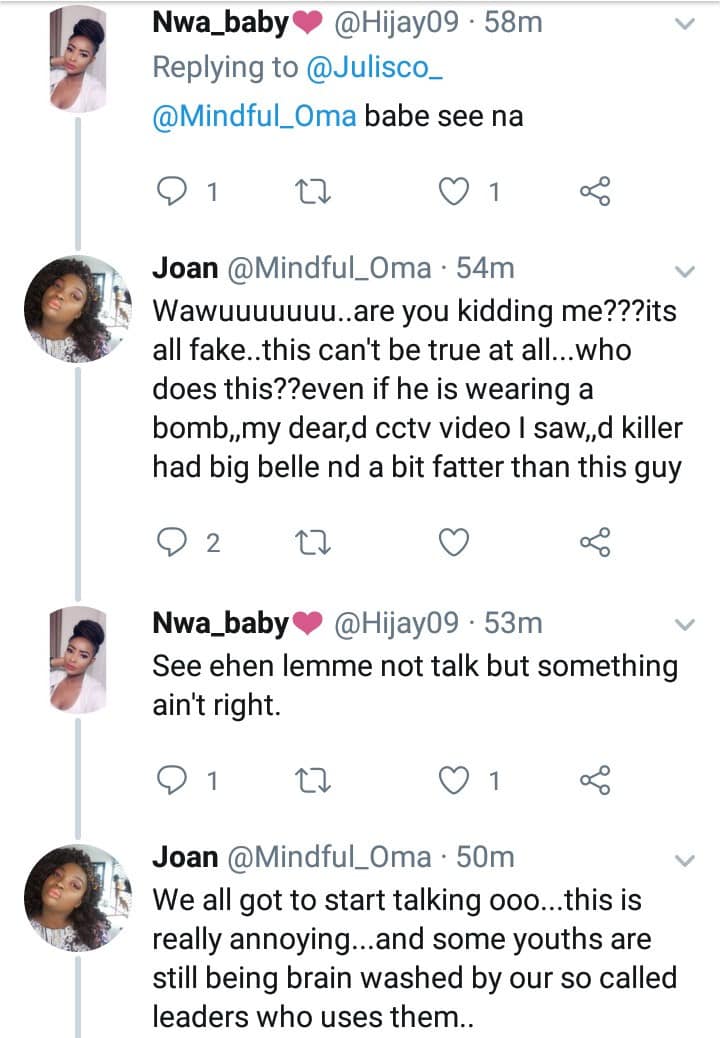The image size is (720, 1038).
Task: Expand more options on Joan's 54m tweet
Action: (x=685, y=271)
